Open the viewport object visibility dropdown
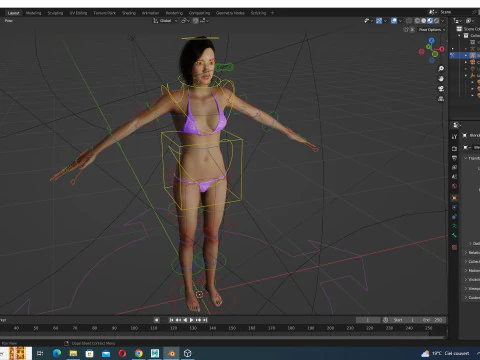The height and width of the screenshot is (360, 480). click(x=368, y=21)
